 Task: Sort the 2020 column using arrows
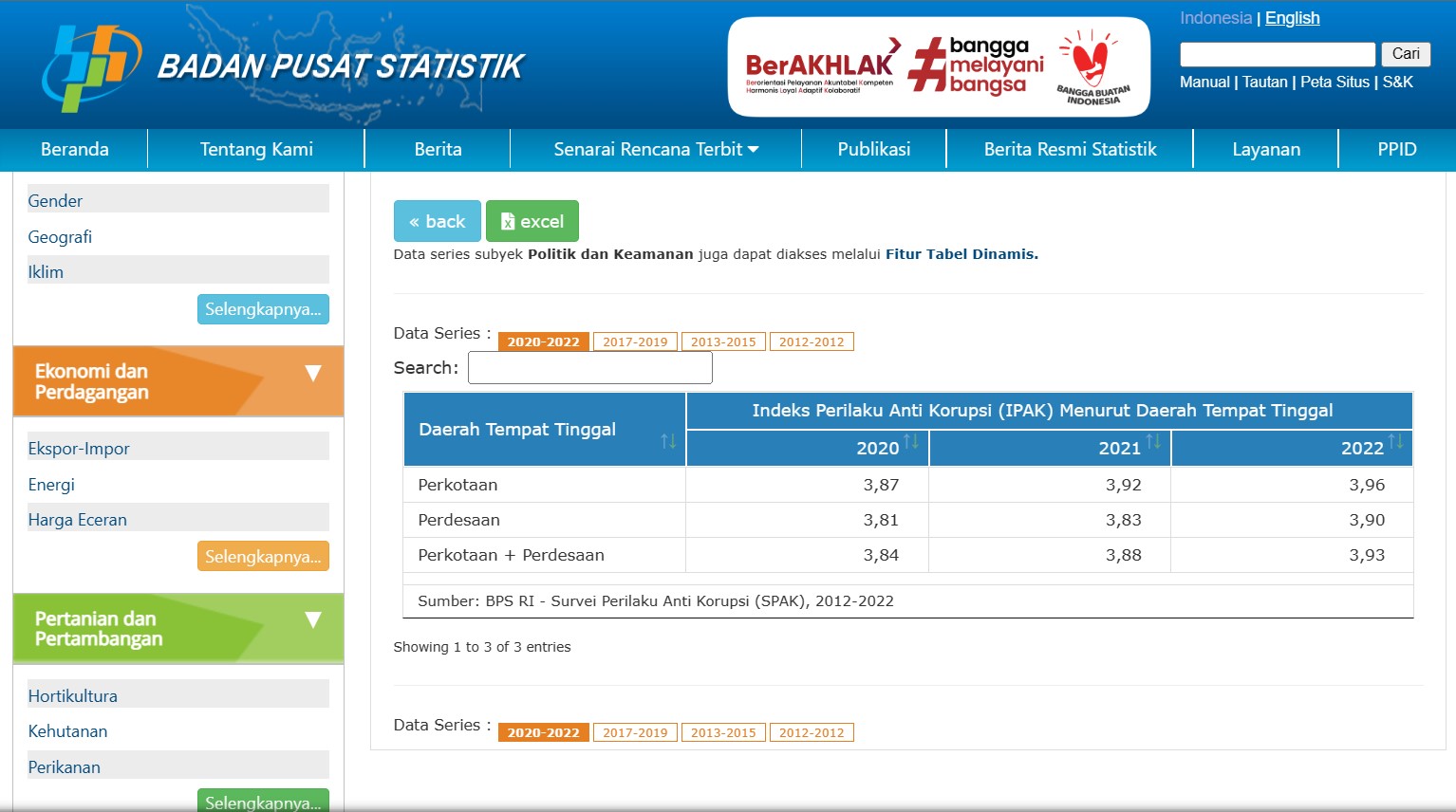(x=910, y=442)
